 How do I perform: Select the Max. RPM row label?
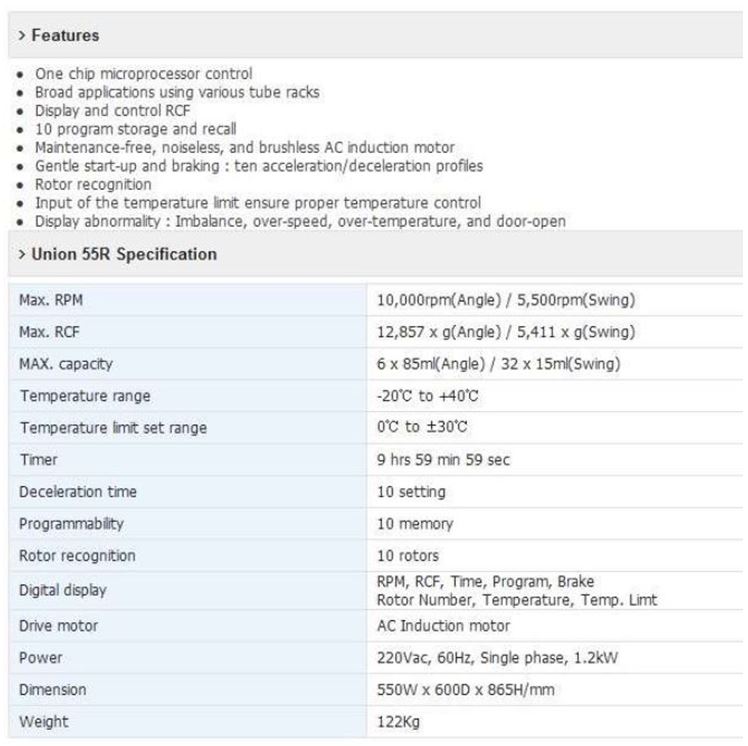coord(52,300)
